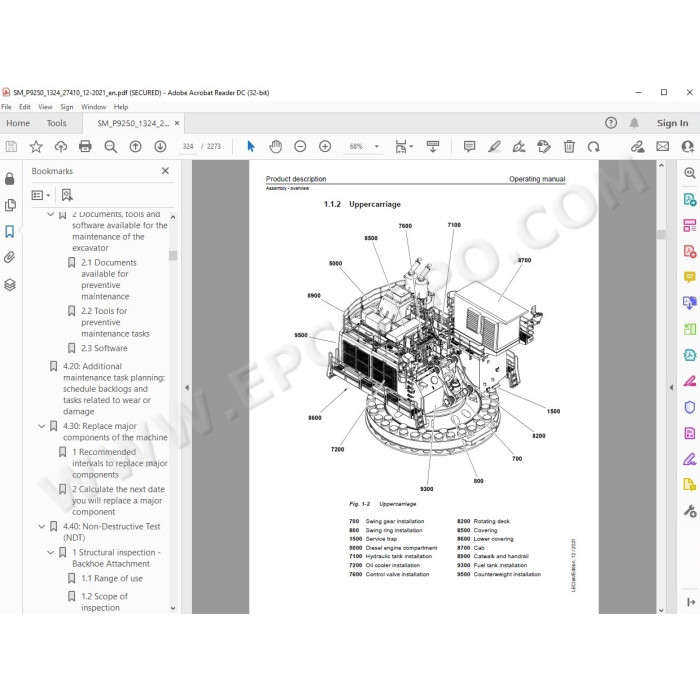Toggle the Bookmarks panel icon in the sidebar

pyautogui.click(x=10, y=231)
